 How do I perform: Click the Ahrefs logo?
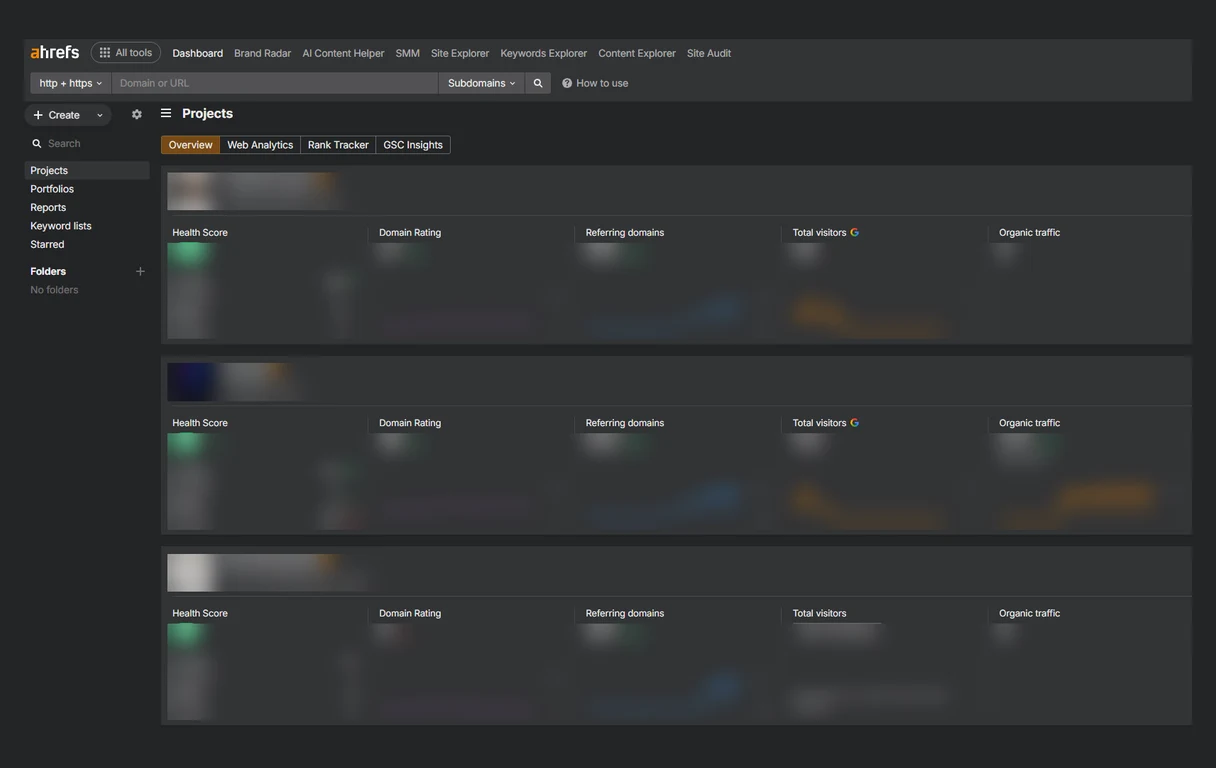[55, 52]
